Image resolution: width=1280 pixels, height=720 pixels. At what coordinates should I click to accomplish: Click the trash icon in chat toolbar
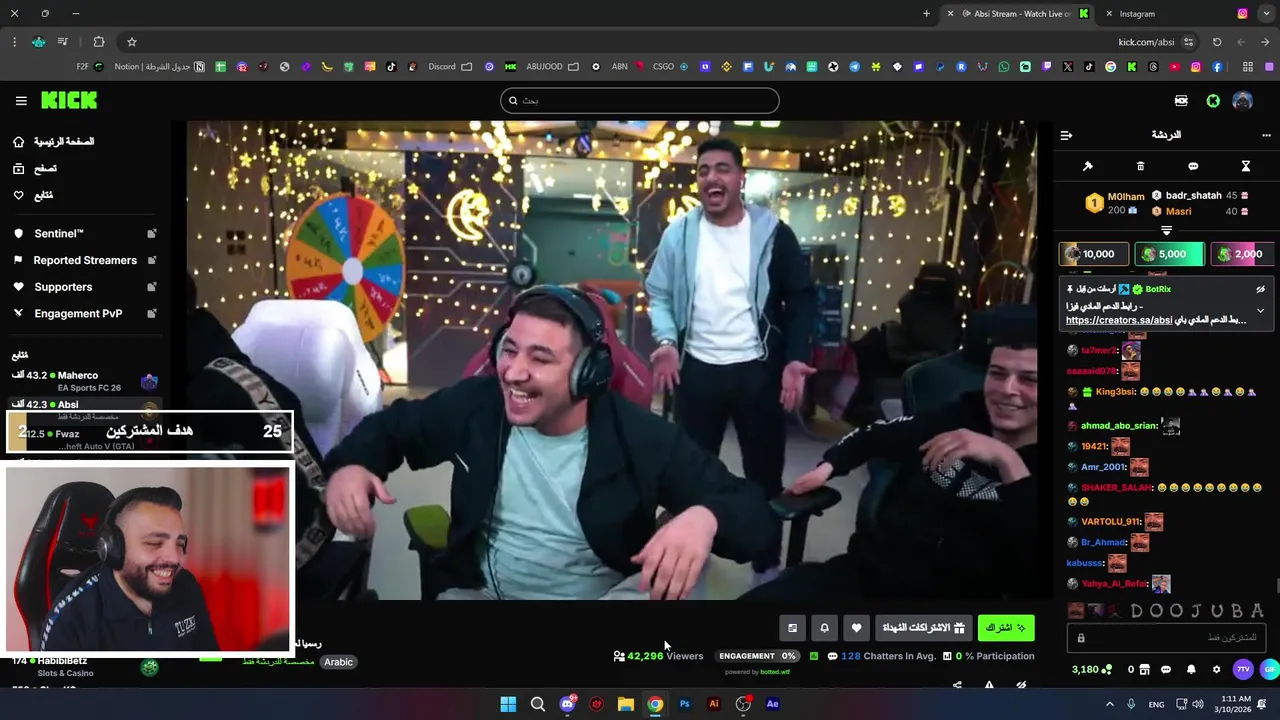point(1140,166)
